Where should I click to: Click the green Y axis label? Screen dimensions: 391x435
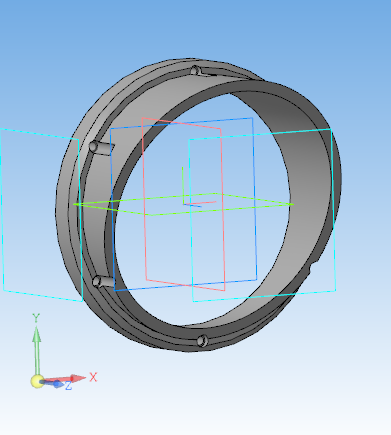36,318
